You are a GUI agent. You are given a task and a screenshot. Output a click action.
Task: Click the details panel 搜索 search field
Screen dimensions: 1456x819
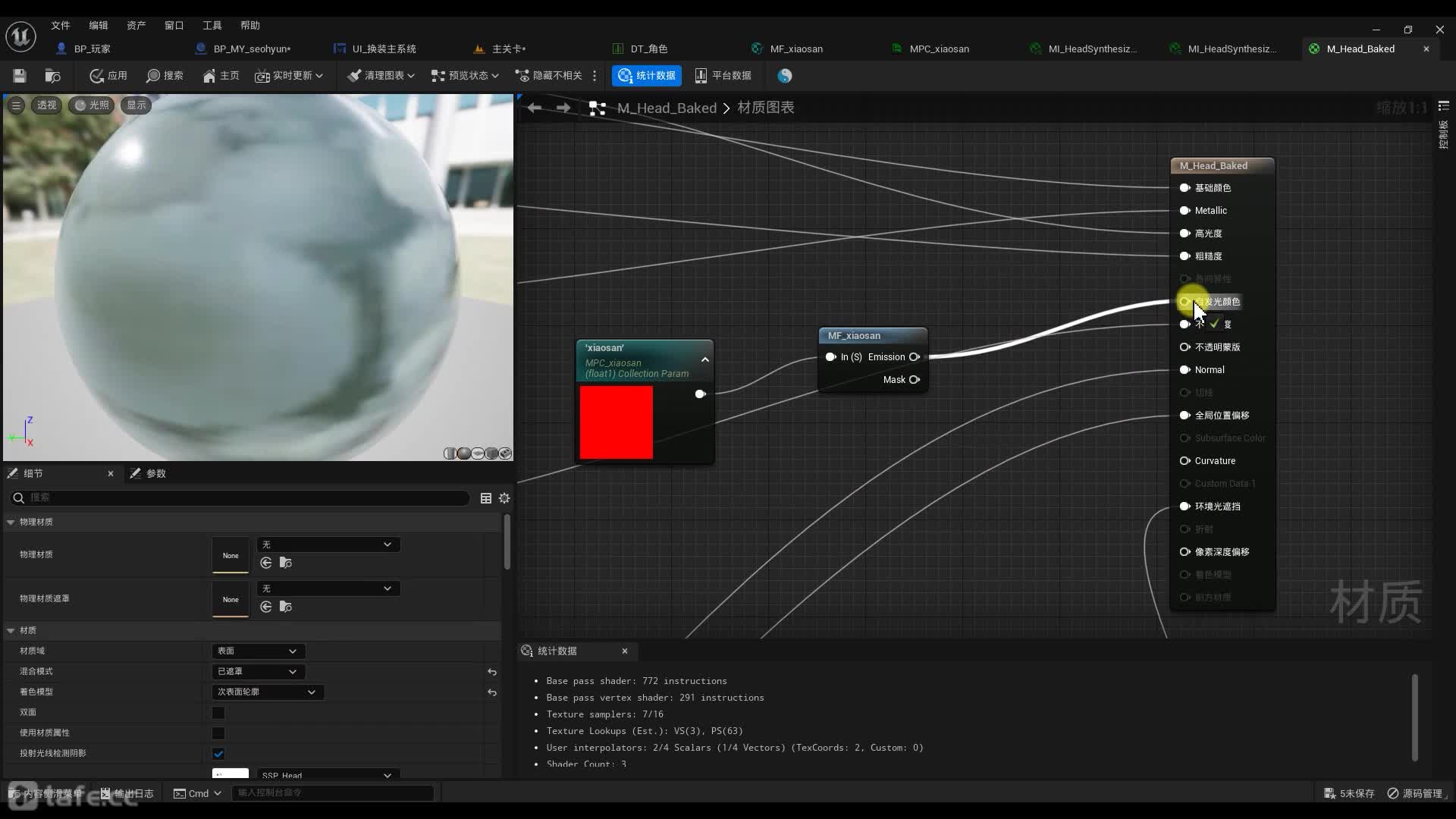(x=240, y=497)
